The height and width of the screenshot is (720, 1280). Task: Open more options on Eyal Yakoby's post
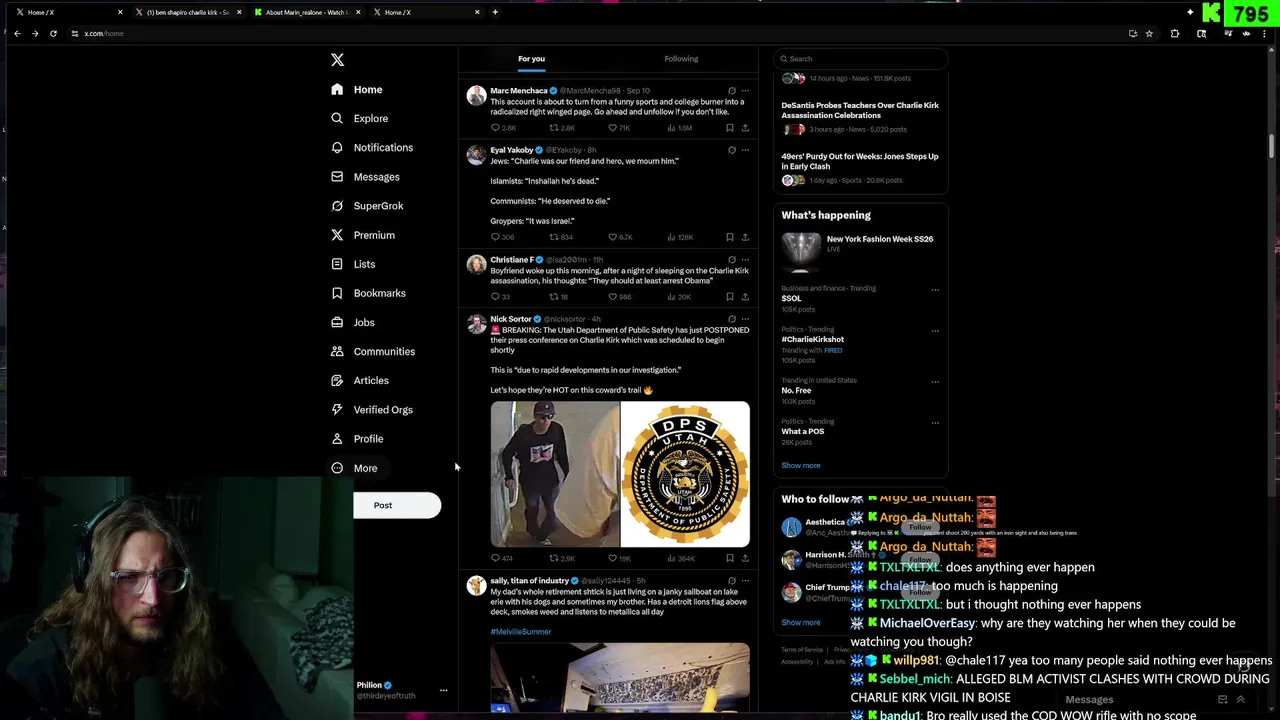tap(745, 150)
